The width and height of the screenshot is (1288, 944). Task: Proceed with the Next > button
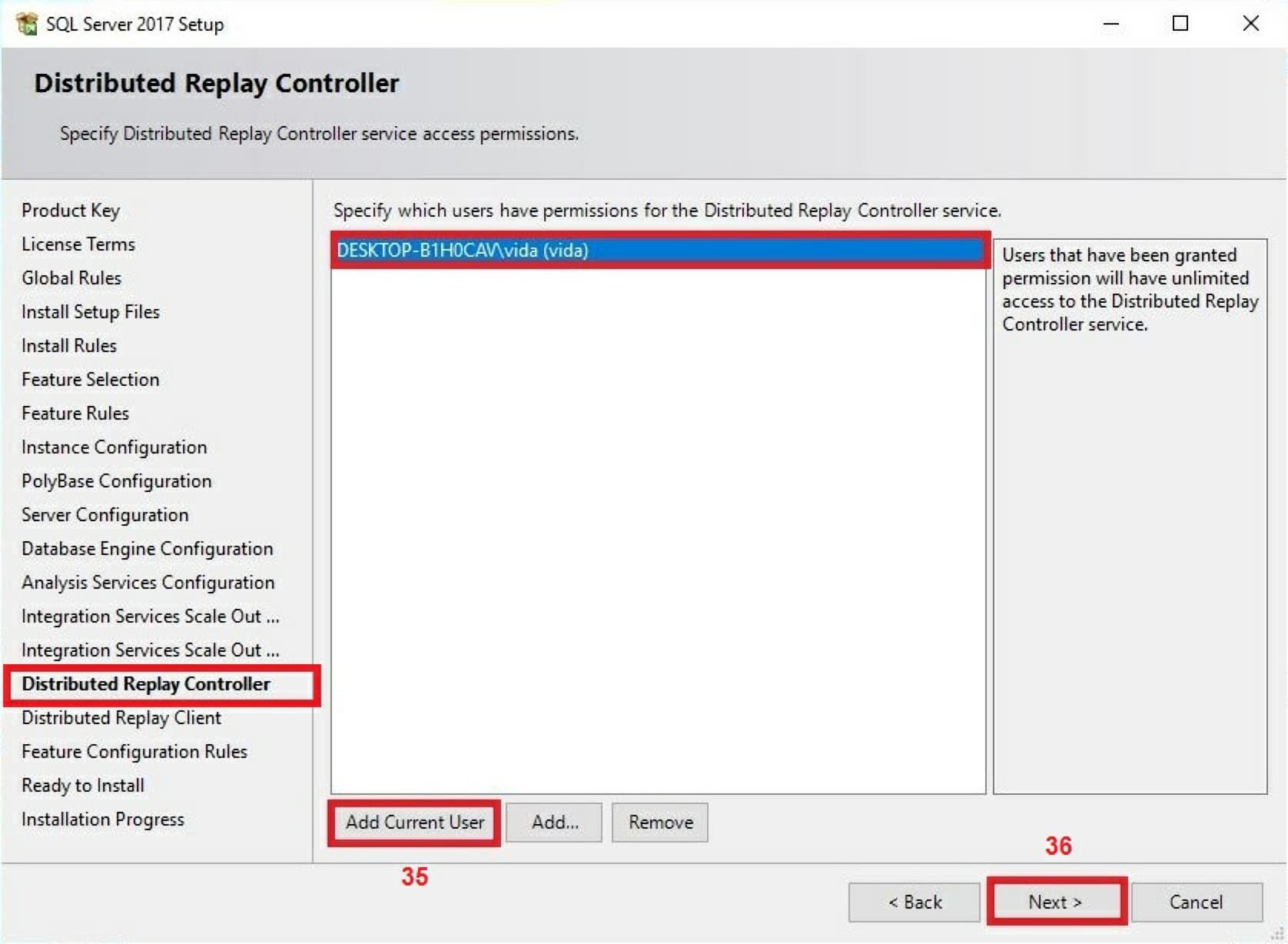(1056, 902)
